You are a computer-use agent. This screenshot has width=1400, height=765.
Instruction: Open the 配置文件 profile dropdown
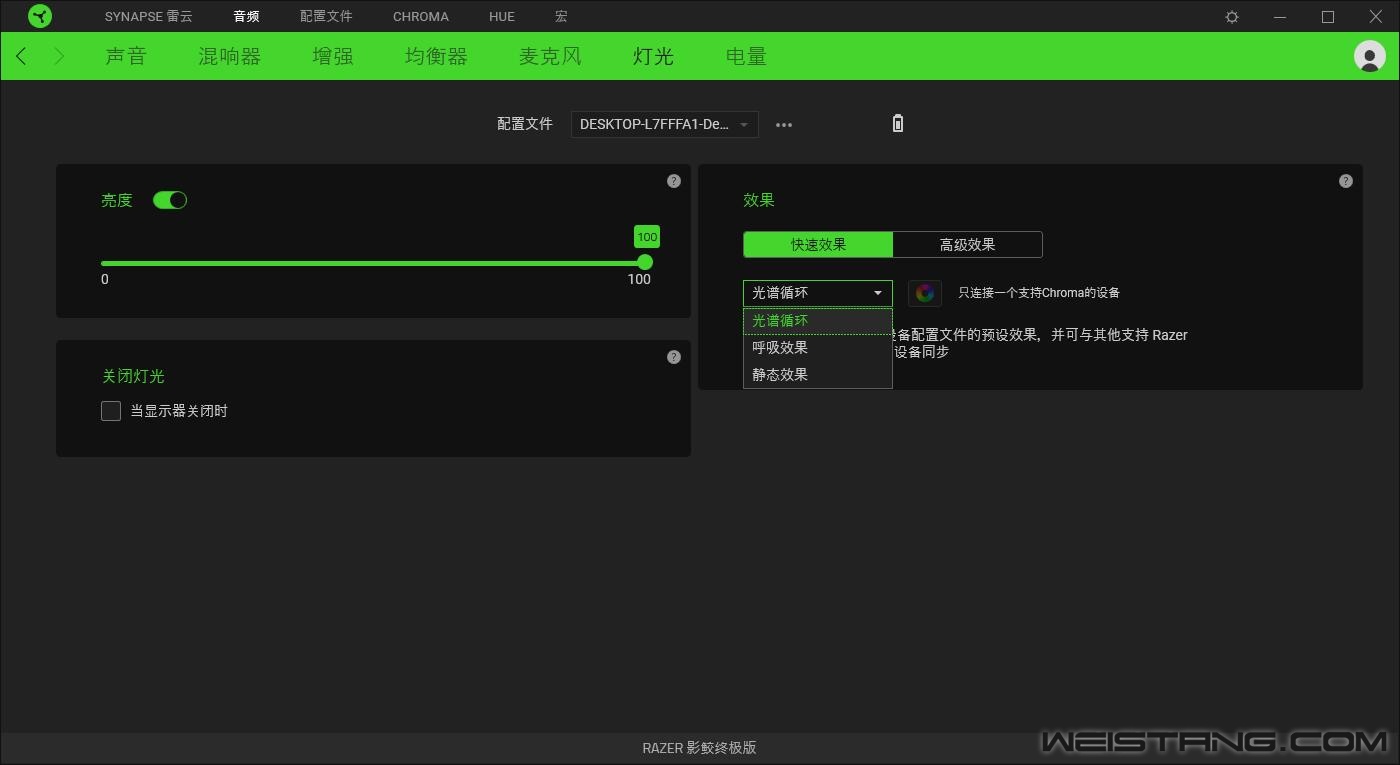(x=664, y=124)
